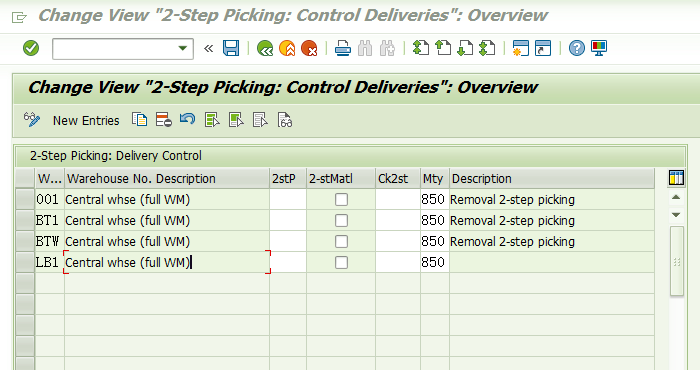Click the Delete row icon in the toolbar
Screen dimensions: 700x370
163,120
